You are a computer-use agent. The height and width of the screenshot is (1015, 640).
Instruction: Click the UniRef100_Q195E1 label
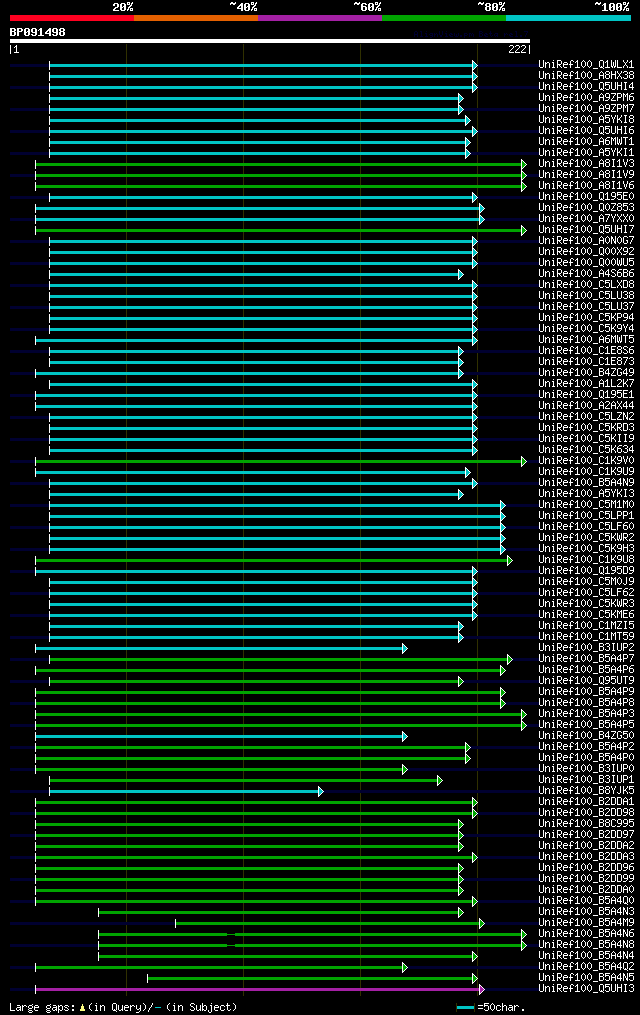coord(586,395)
